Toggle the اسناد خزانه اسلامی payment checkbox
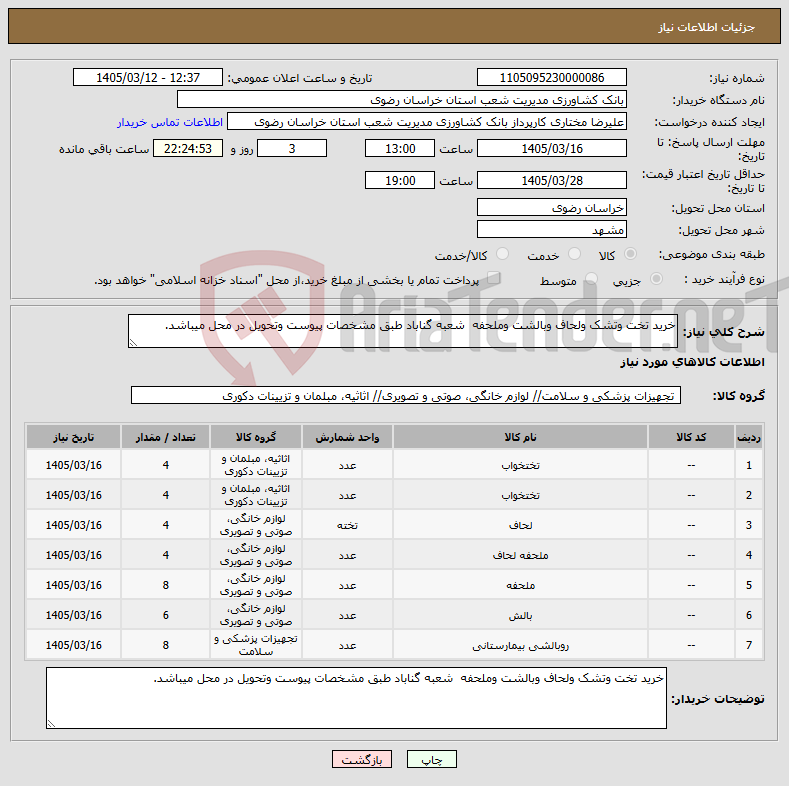The width and height of the screenshot is (789, 786). (x=494, y=278)
